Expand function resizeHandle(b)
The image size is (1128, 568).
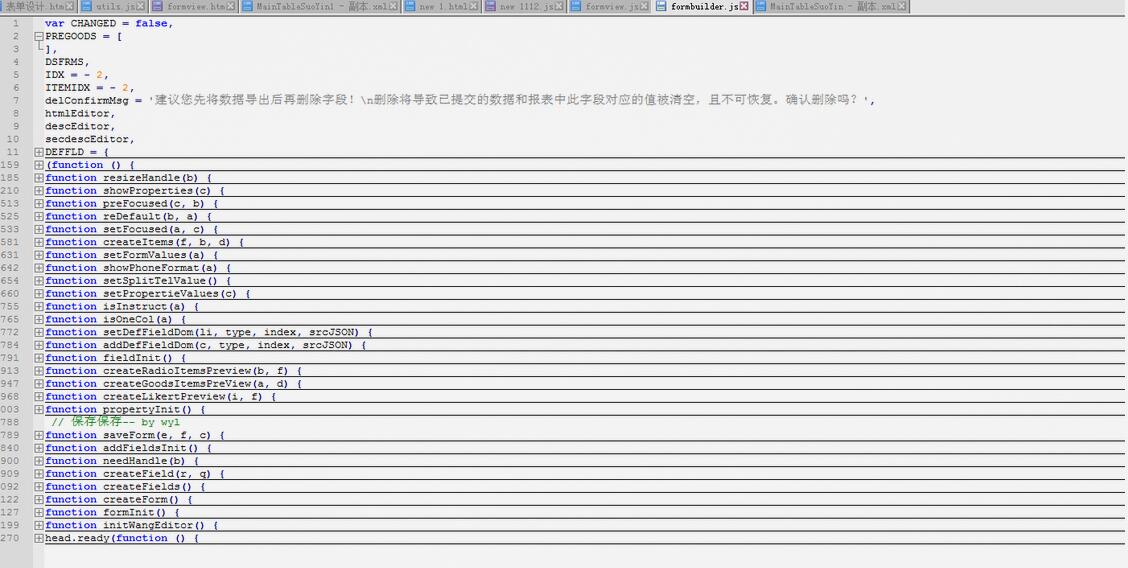tap(39, 178)
